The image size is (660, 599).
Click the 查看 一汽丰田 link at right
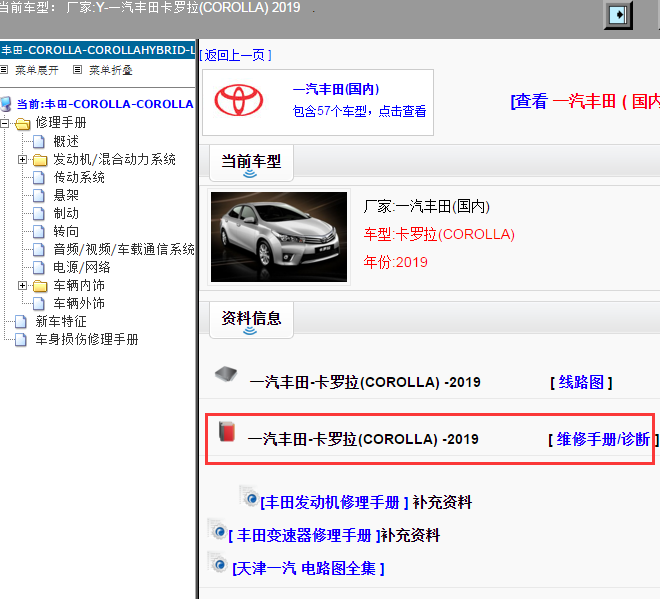(x=585, y=101)
